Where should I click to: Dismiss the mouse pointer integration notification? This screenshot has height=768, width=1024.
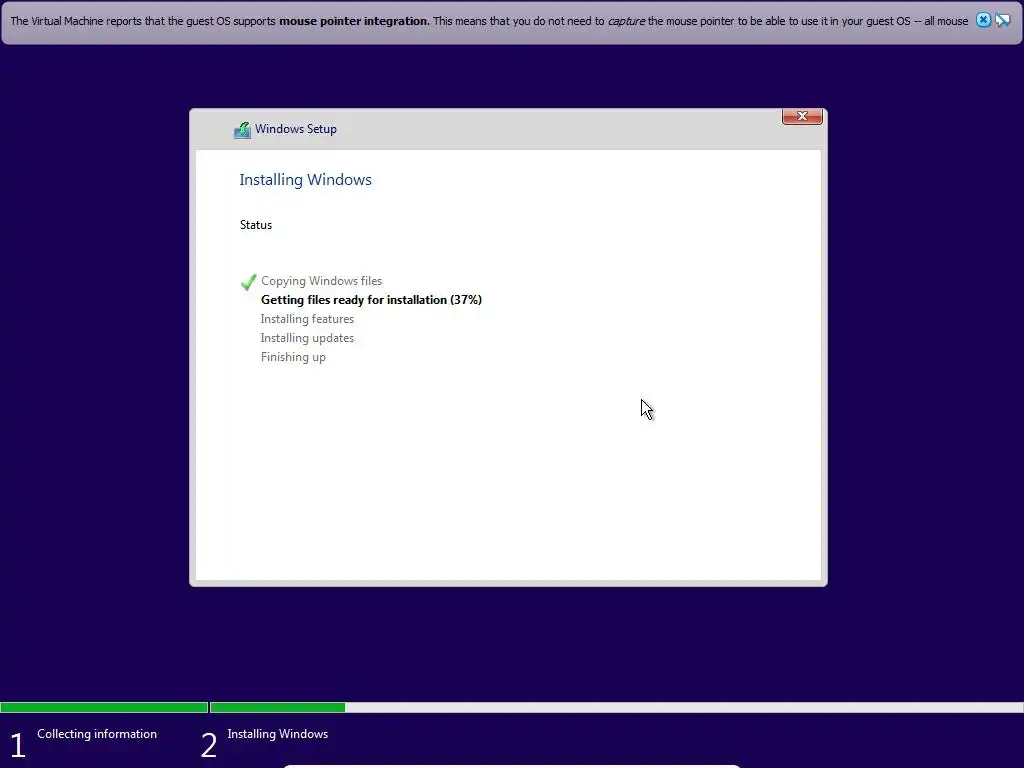pyautogui.click(x=983, y=20)
